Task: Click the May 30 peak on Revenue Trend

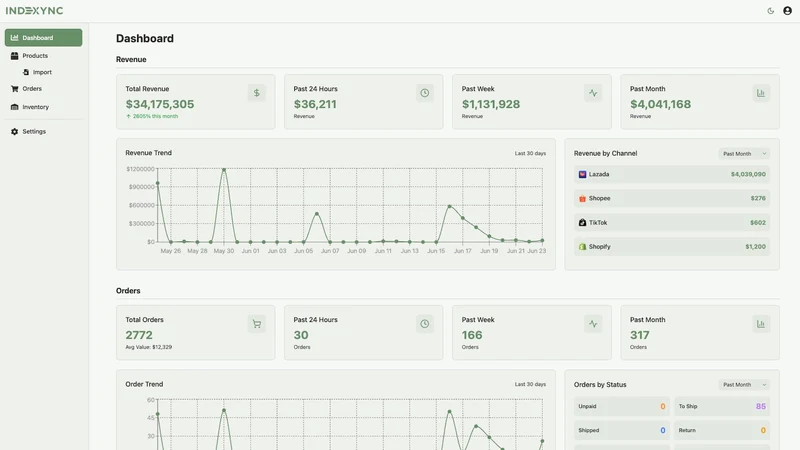Action: pos(223,169)
